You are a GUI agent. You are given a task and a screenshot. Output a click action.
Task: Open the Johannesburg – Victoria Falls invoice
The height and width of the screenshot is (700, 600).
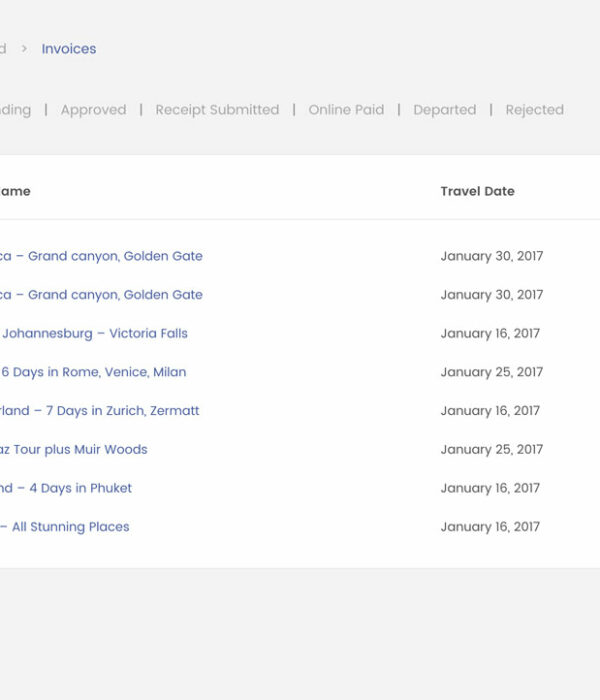coord(94,334)
